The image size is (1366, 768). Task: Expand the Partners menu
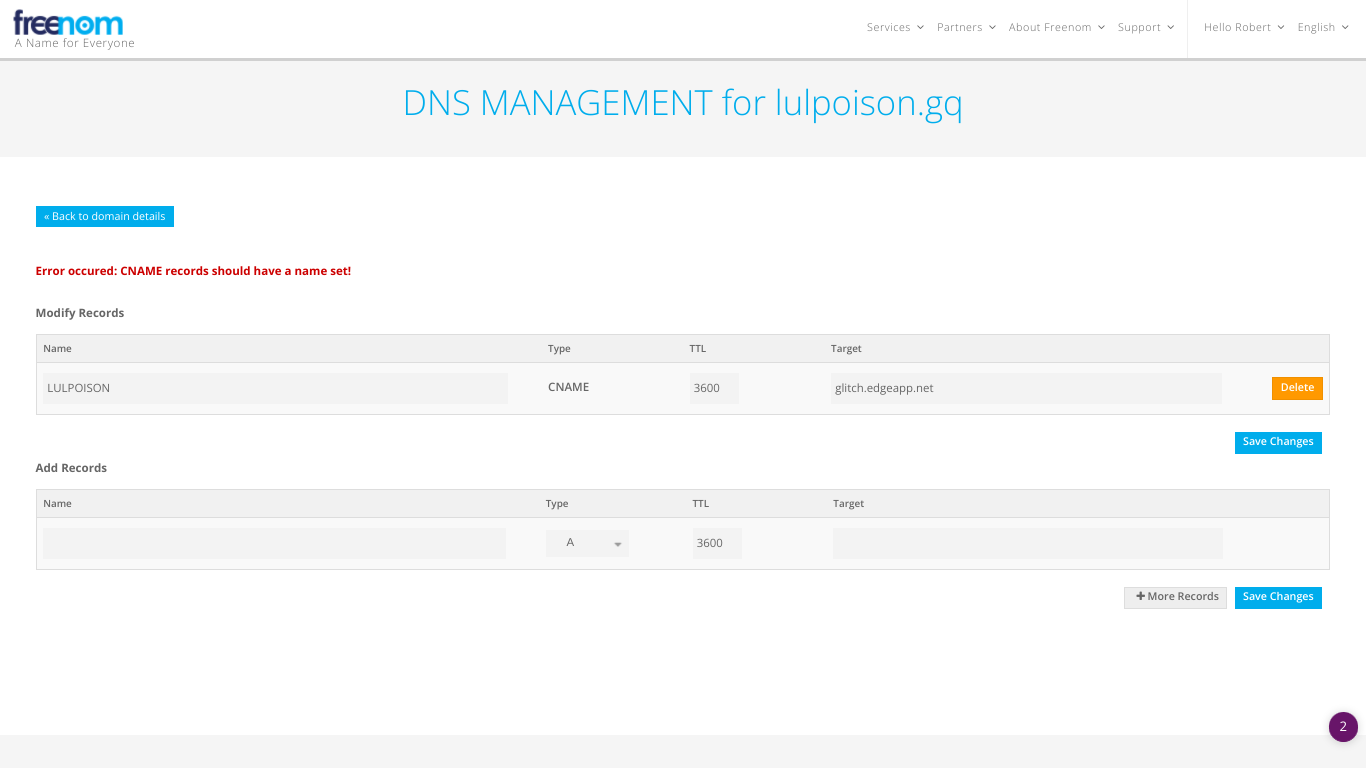[966, 28]
